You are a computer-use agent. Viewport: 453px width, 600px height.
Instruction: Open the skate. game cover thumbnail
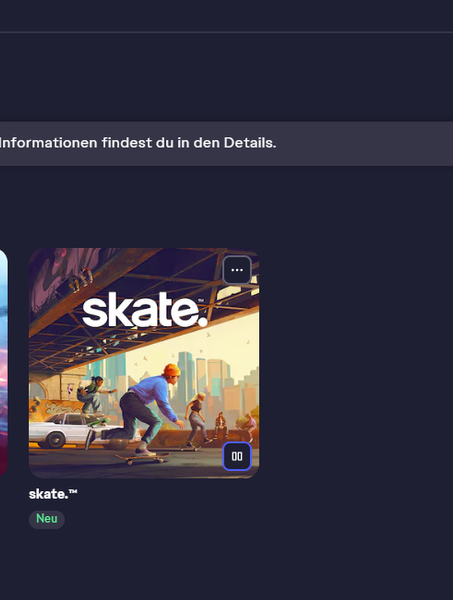(x=144, y=363)
